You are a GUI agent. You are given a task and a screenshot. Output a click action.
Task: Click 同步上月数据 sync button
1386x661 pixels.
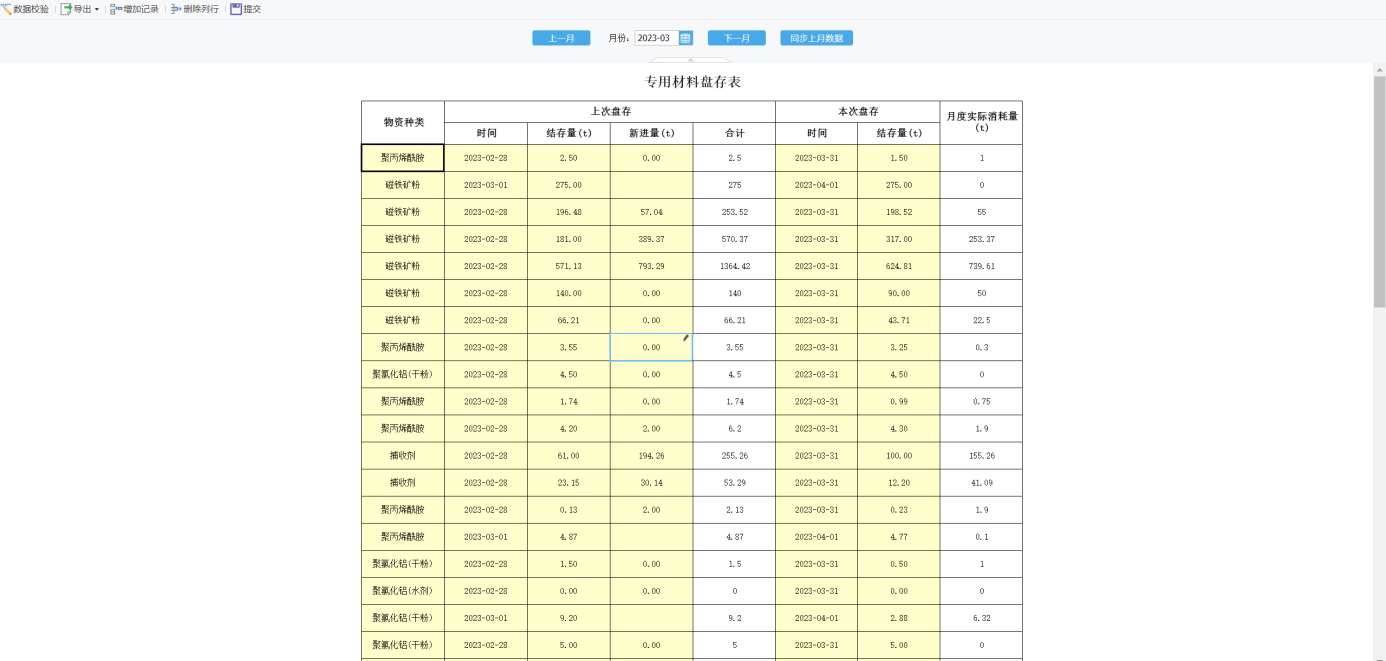[x=816, y=38]
